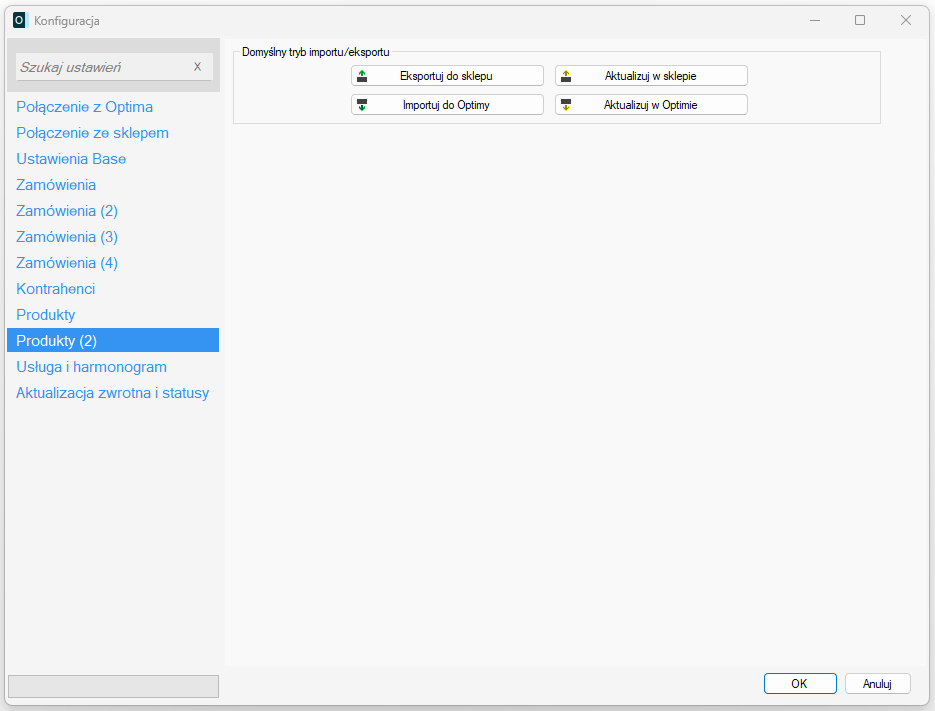The width and height of the screenshot is (935, 711).
Task: Click the green up-arrow icon on Eksportuj do sklepu
Action: [x=362, y=76]
